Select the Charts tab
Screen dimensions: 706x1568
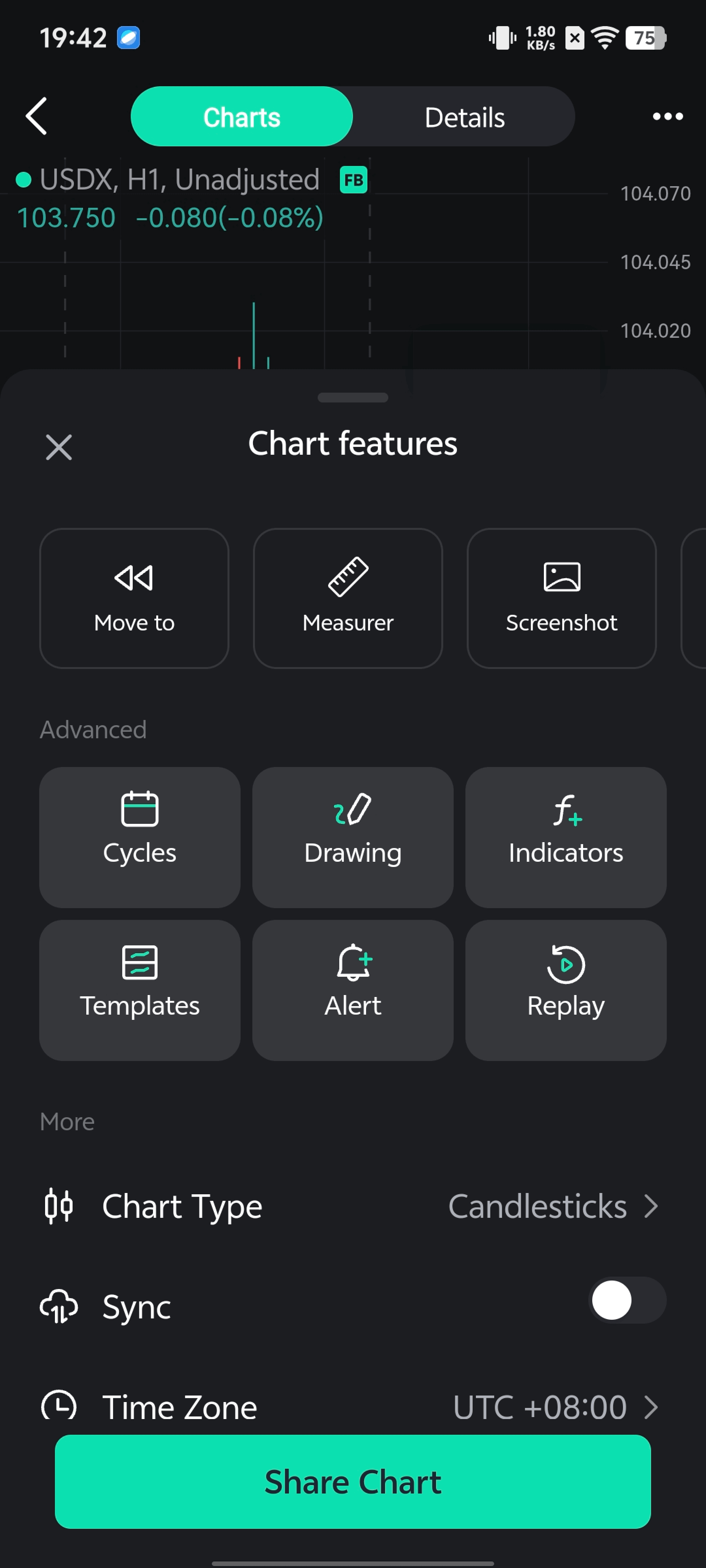coord(242,117)
